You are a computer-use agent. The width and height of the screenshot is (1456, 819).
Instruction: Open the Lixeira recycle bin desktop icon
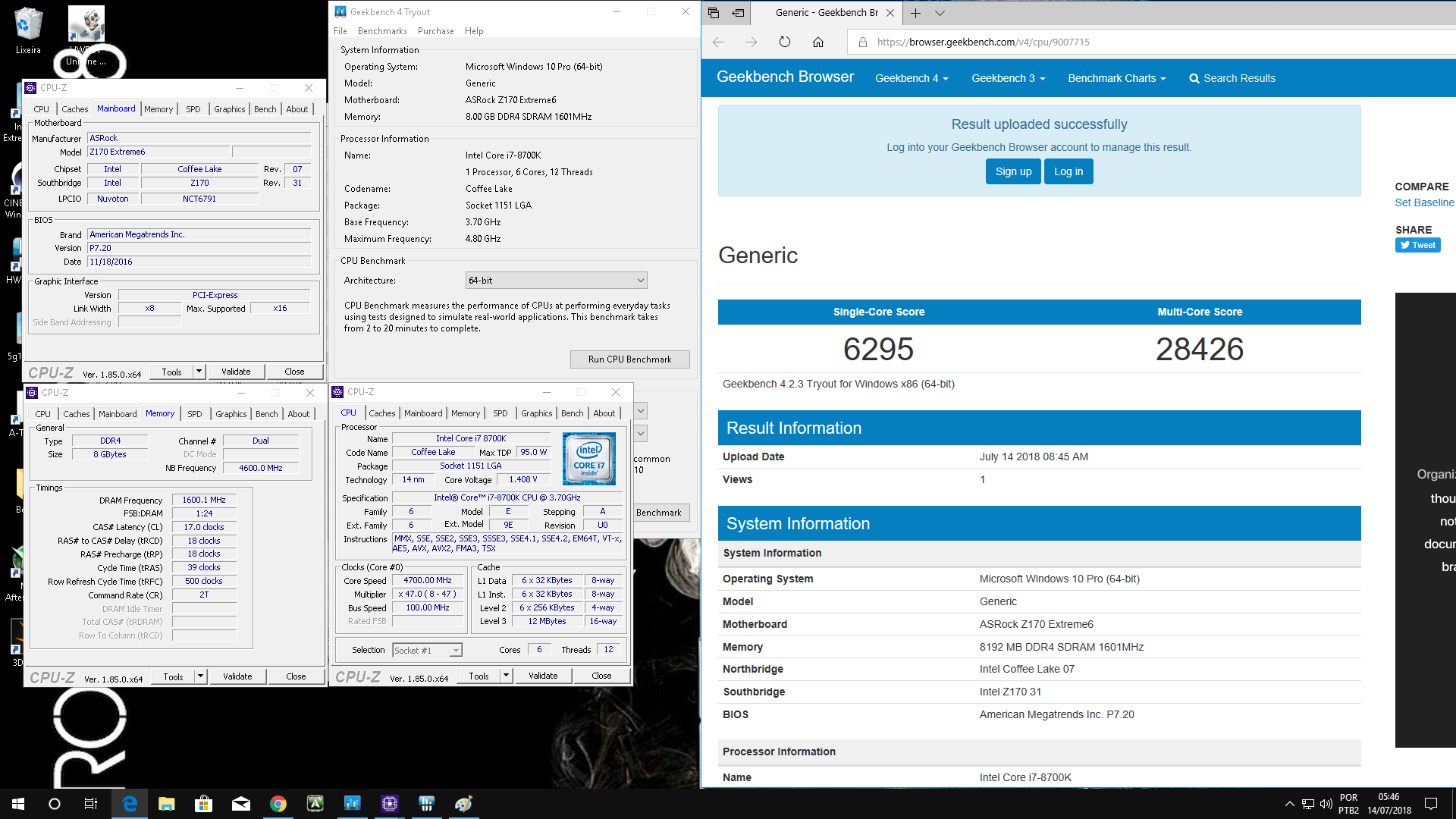[28, 31]
